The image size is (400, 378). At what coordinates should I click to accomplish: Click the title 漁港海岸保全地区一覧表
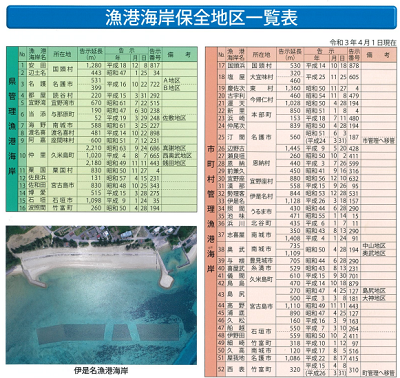click(x=201, y=17)
